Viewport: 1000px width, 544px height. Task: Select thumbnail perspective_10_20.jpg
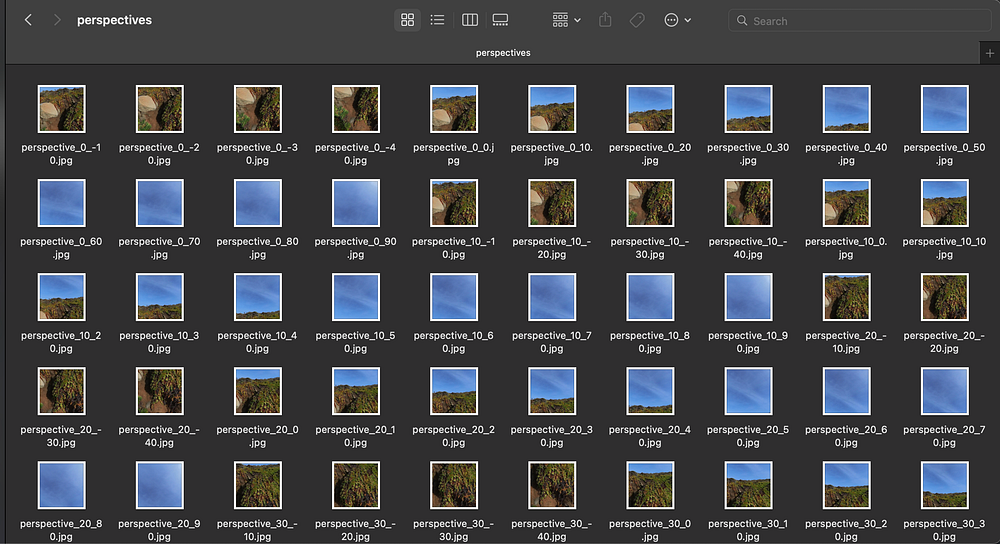pyautogui.click(x=61, y=297)
